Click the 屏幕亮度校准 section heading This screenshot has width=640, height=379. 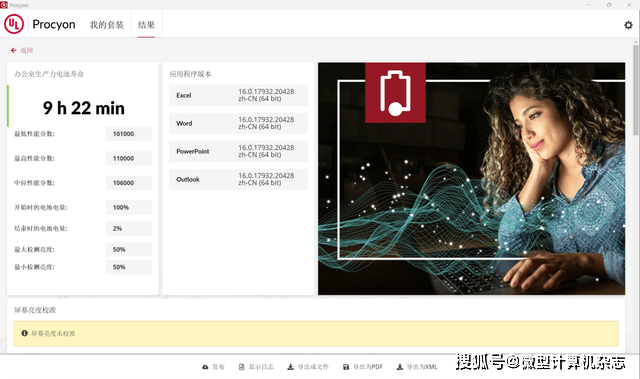click(35, 310)
